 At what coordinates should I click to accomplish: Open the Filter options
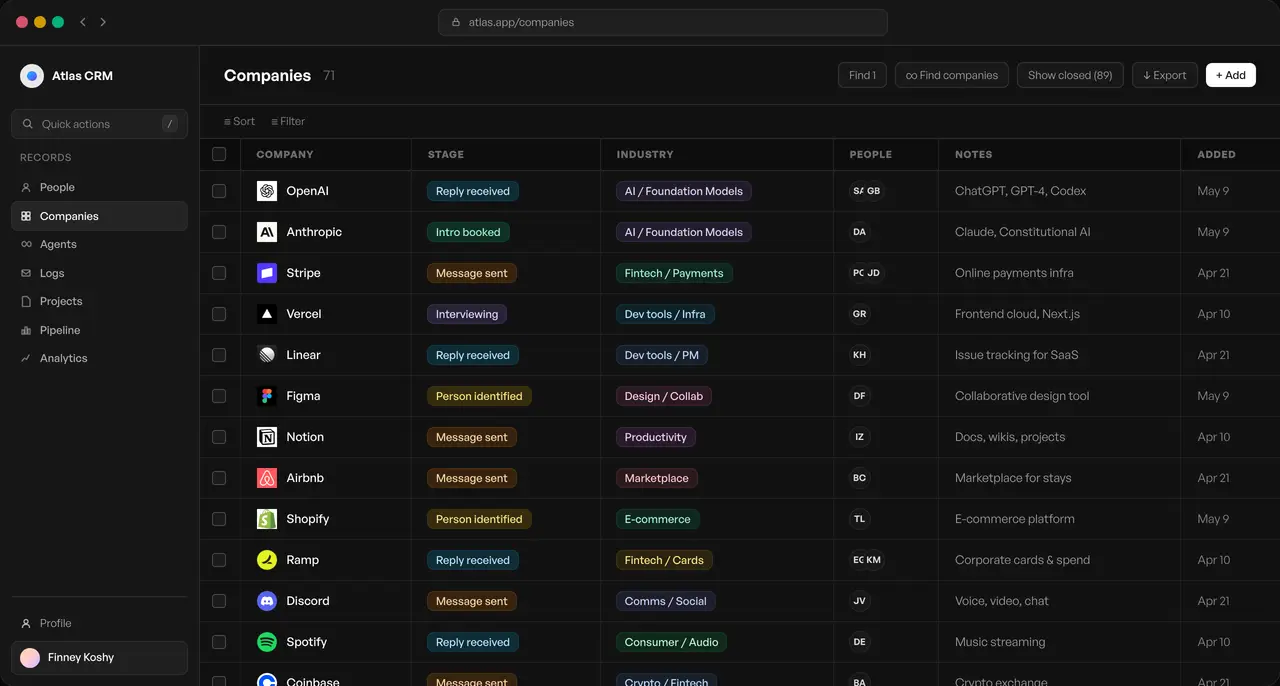[288, 121]
